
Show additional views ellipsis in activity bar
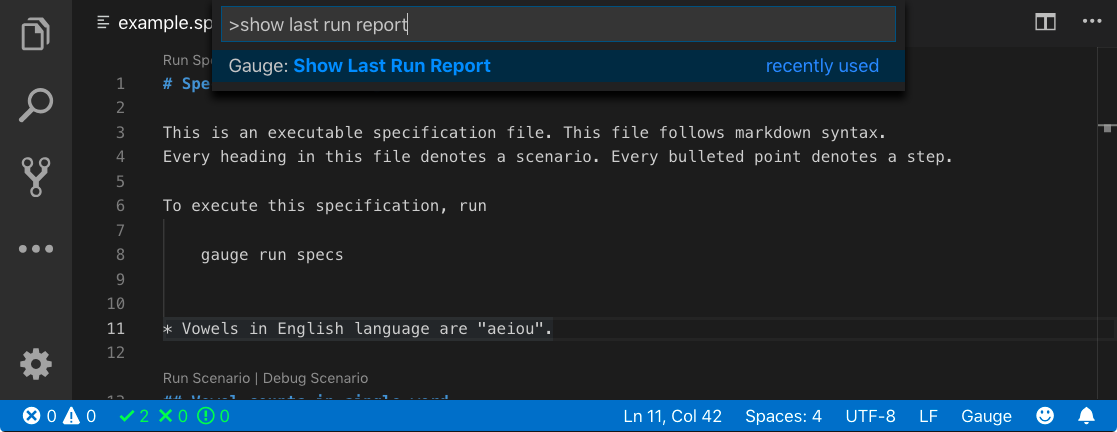pyautogui.click(x=36, y=249)
